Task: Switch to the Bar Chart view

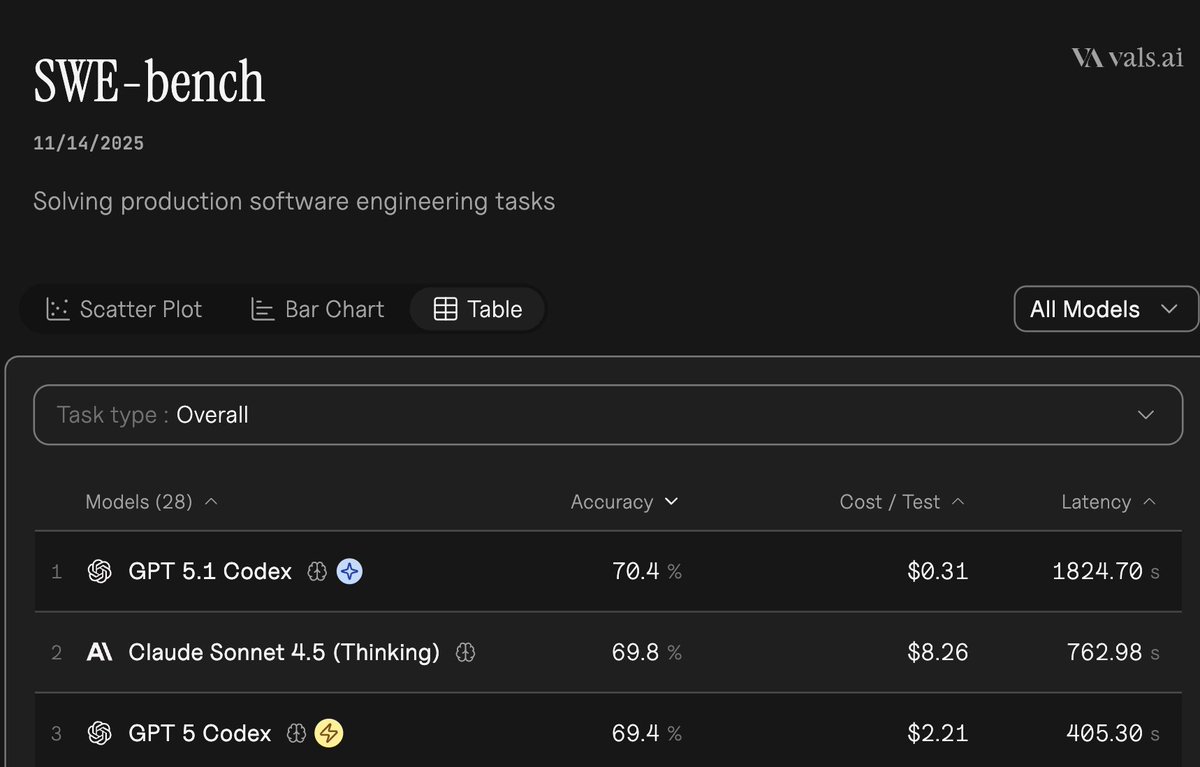Action: (317, 309)
